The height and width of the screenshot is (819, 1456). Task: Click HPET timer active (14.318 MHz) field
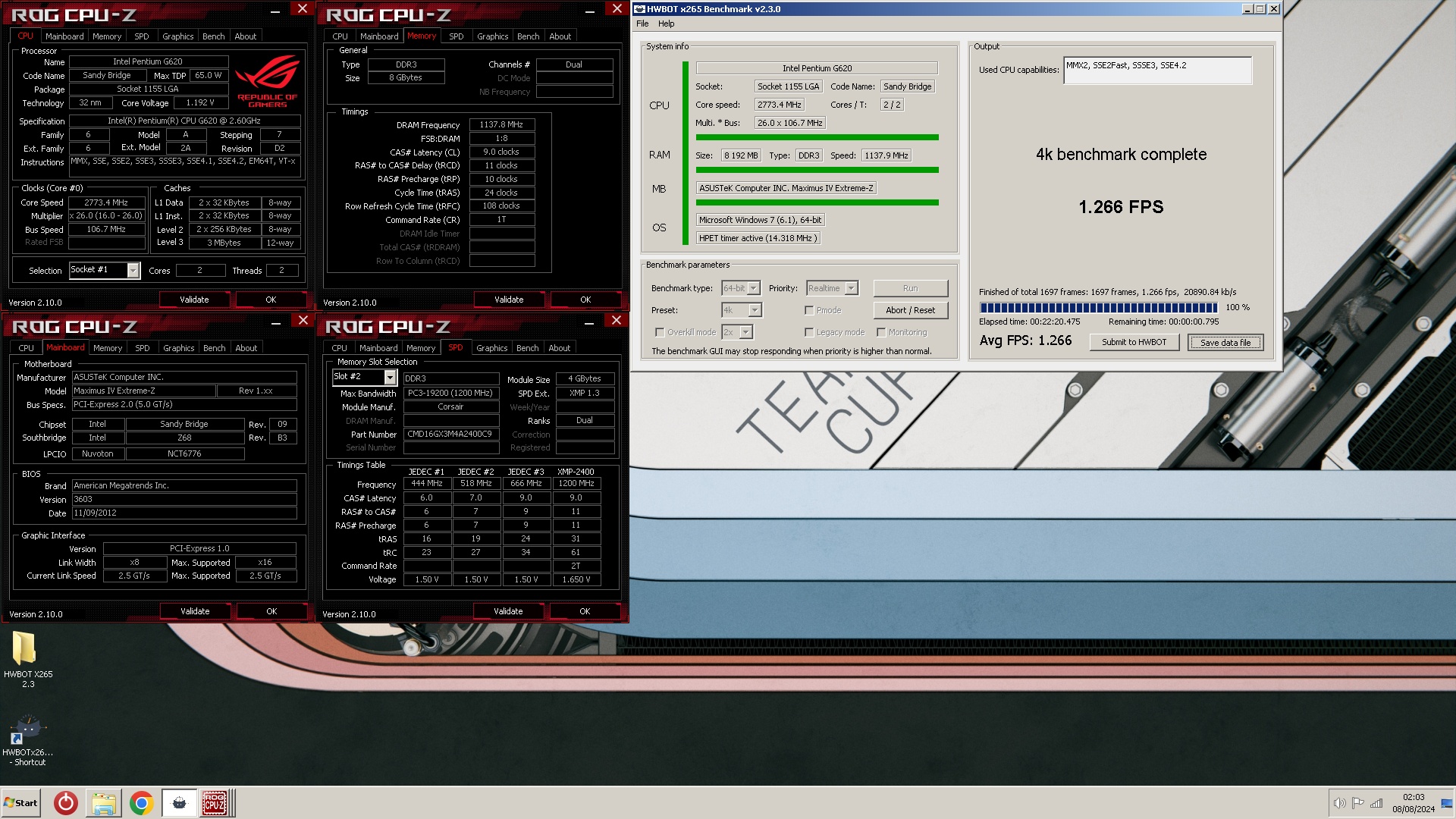coord(758,238)
